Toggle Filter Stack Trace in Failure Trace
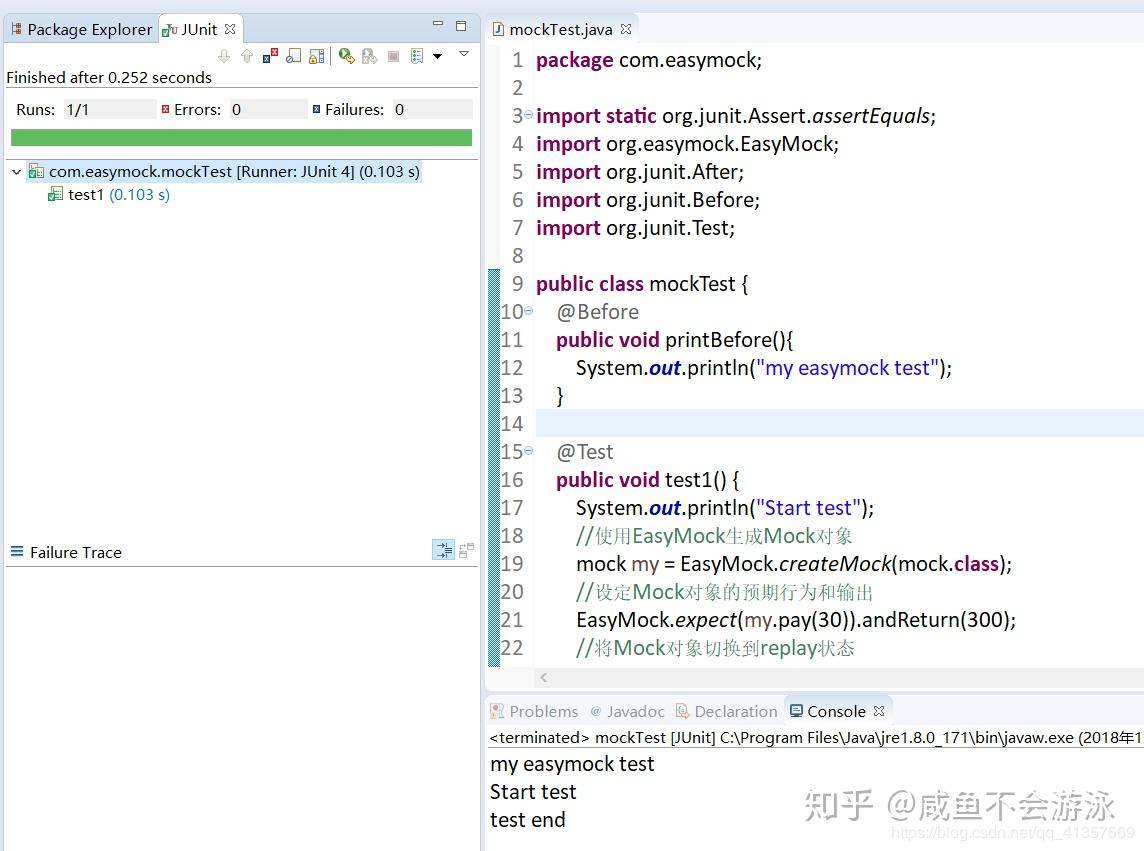 pyautogui.click(x=444, y=550)
